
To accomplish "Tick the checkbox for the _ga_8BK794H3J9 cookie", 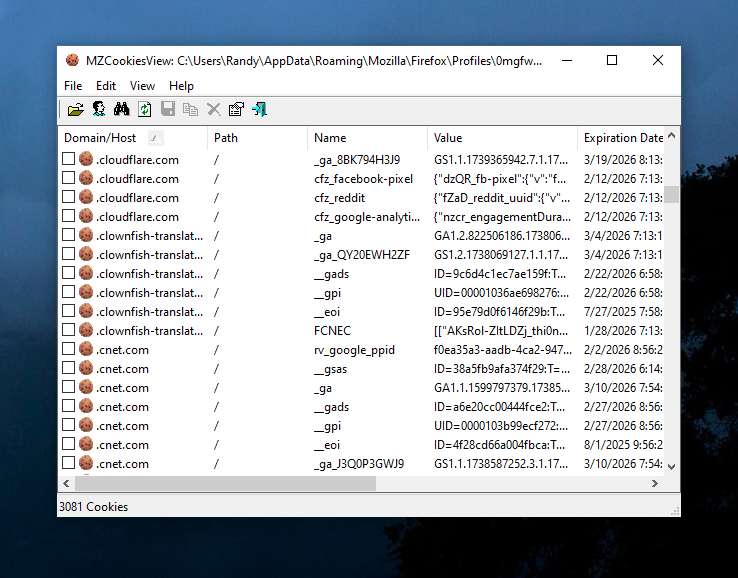I will pos(68,159).
